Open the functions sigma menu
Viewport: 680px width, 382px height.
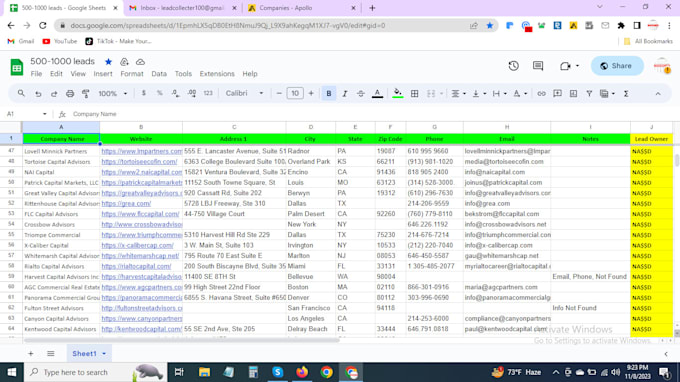point(626,93)
